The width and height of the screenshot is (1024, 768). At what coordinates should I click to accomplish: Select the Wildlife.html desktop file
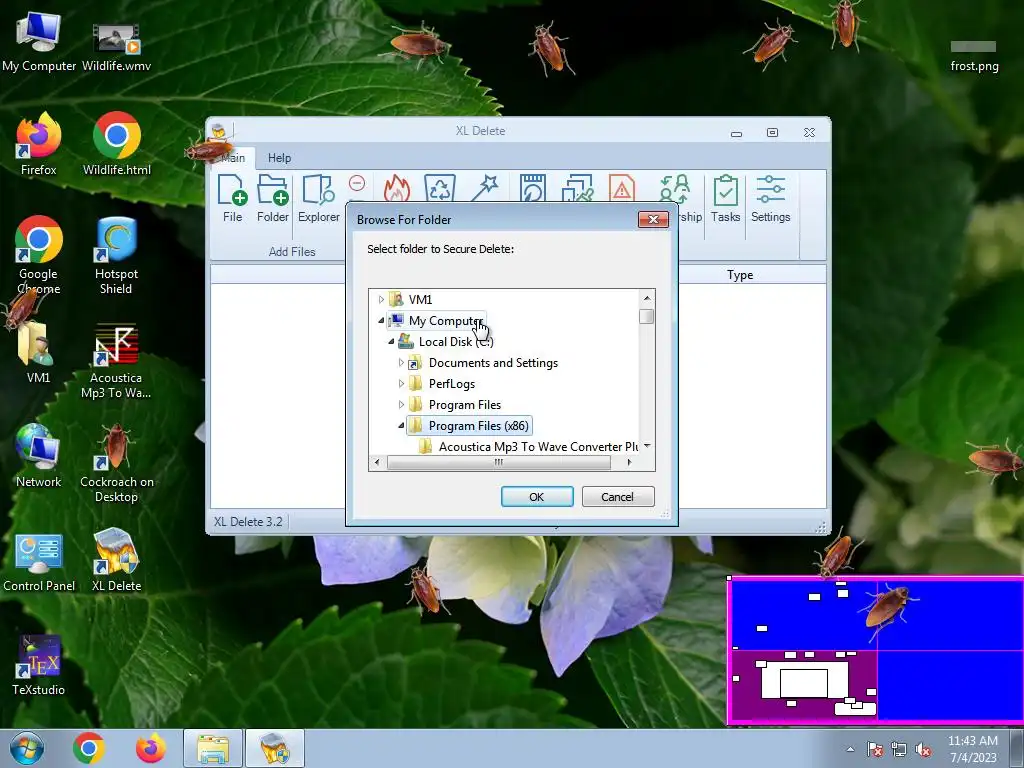point(117,144)
